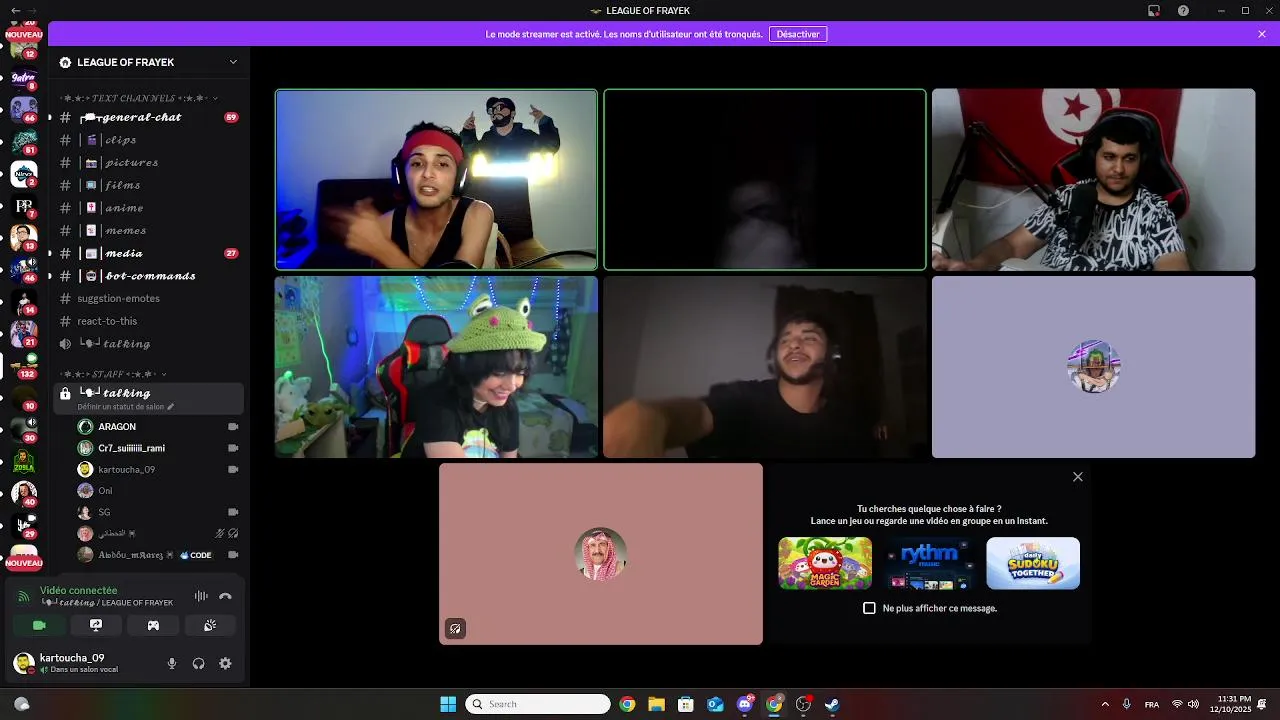Open Chrome from the taskbar
The height and width of the screenshot is (720, 1280).
(627, 704)
